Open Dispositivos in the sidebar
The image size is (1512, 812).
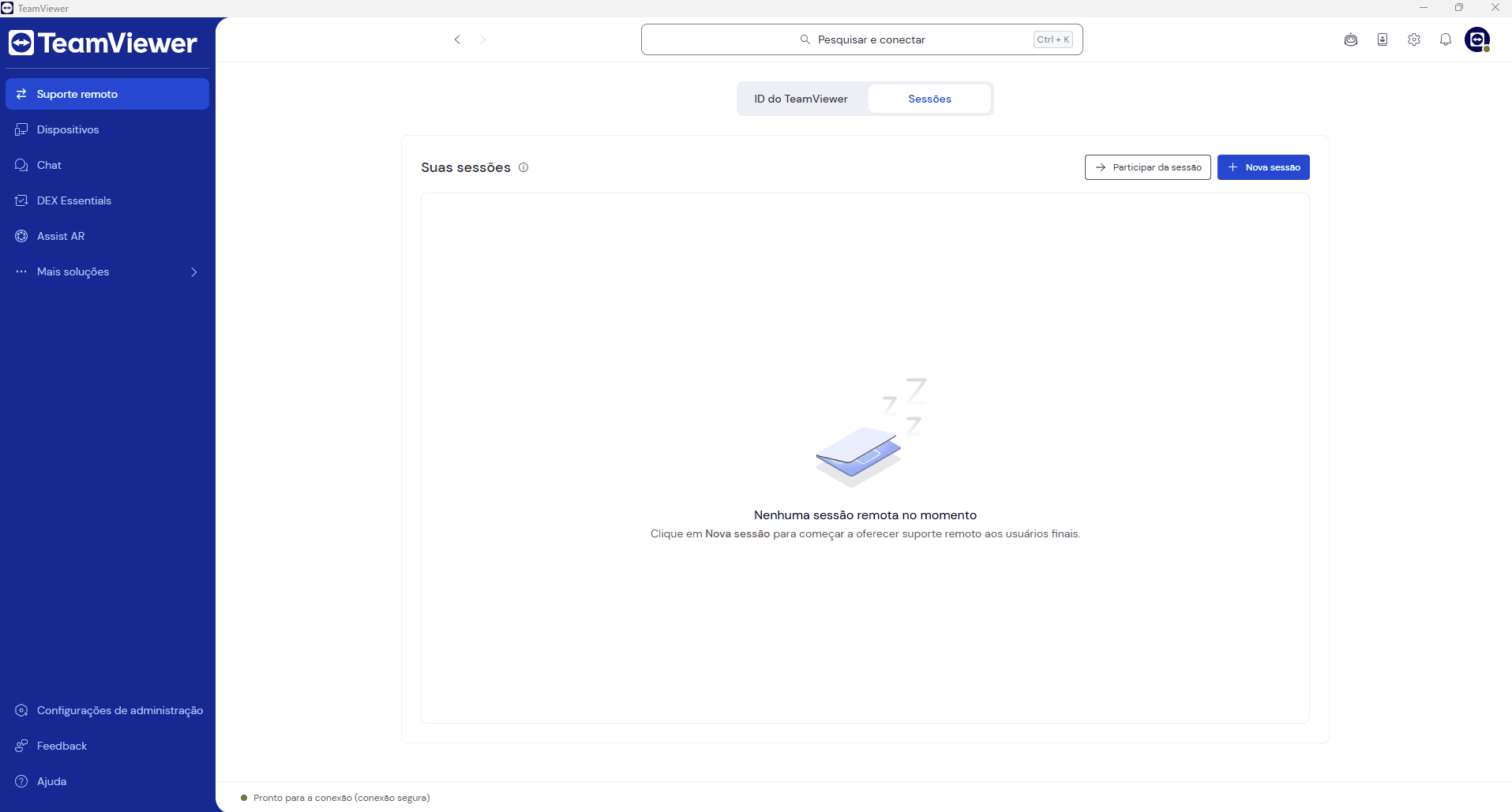click(107, 129)
